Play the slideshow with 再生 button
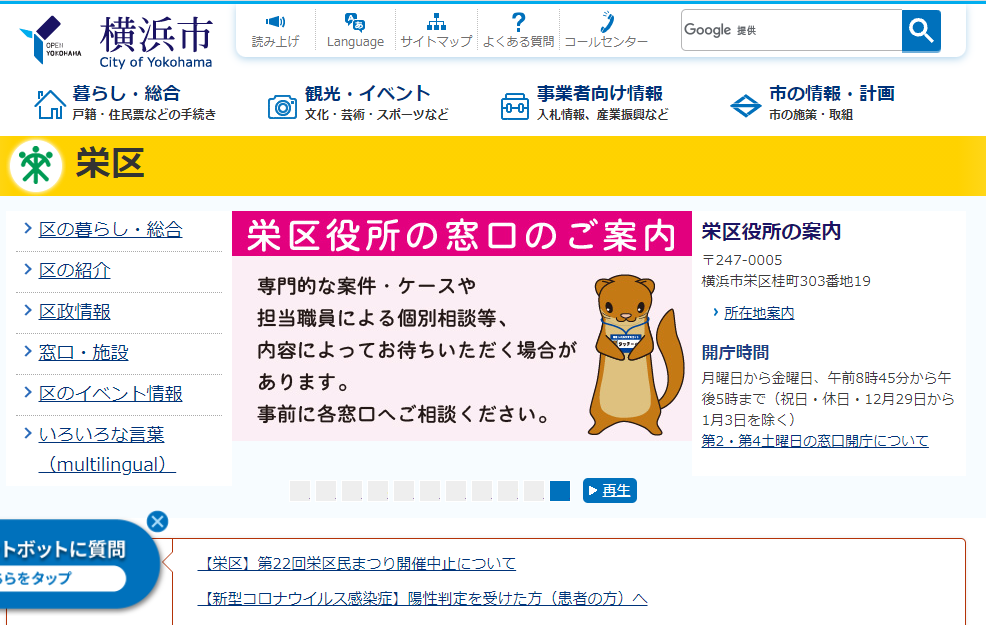Image resolution: width=986 pixels, height=625 pixels. (x=610, y=490)
